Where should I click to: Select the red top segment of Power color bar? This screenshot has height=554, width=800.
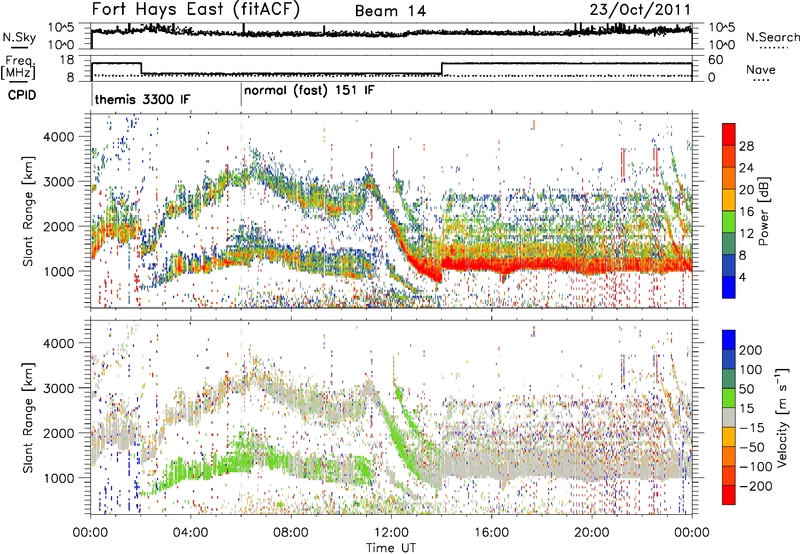729,134
